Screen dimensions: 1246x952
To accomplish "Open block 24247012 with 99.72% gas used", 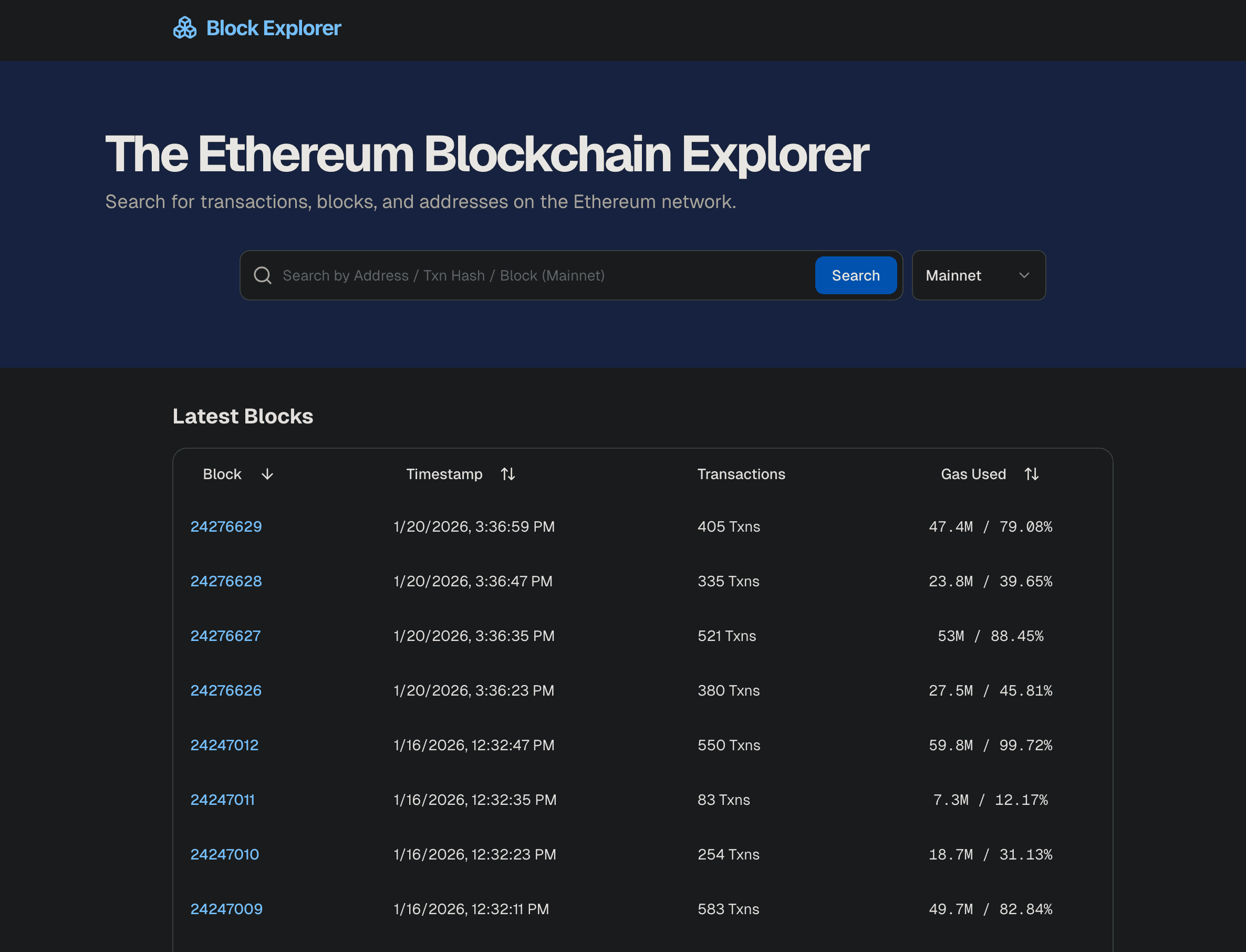I will 224,744.
